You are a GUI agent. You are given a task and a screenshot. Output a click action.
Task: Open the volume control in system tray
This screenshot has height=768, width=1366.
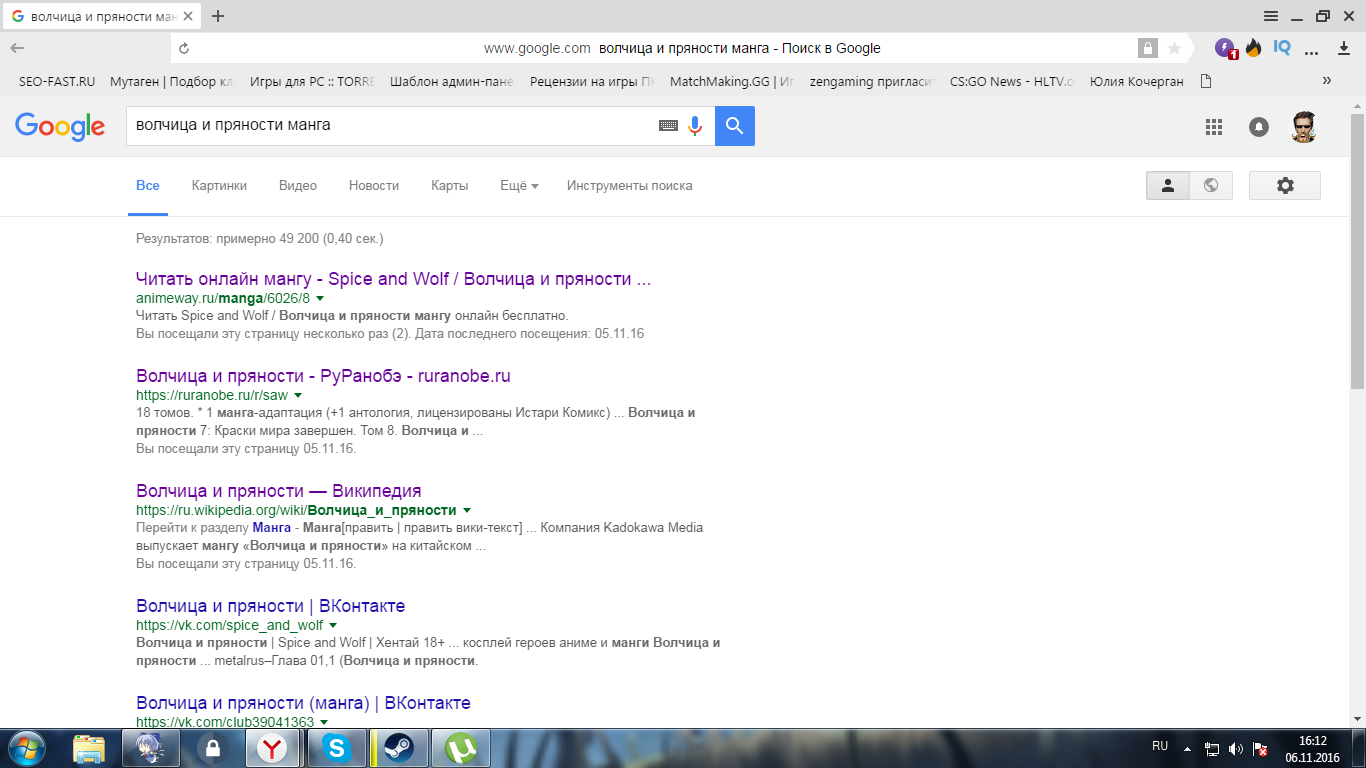pyautogui.click(x=1235, y=749)
